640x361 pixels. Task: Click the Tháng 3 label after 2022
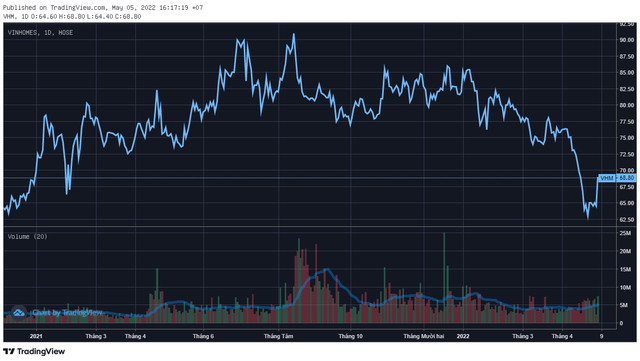(x=523, y=336)
